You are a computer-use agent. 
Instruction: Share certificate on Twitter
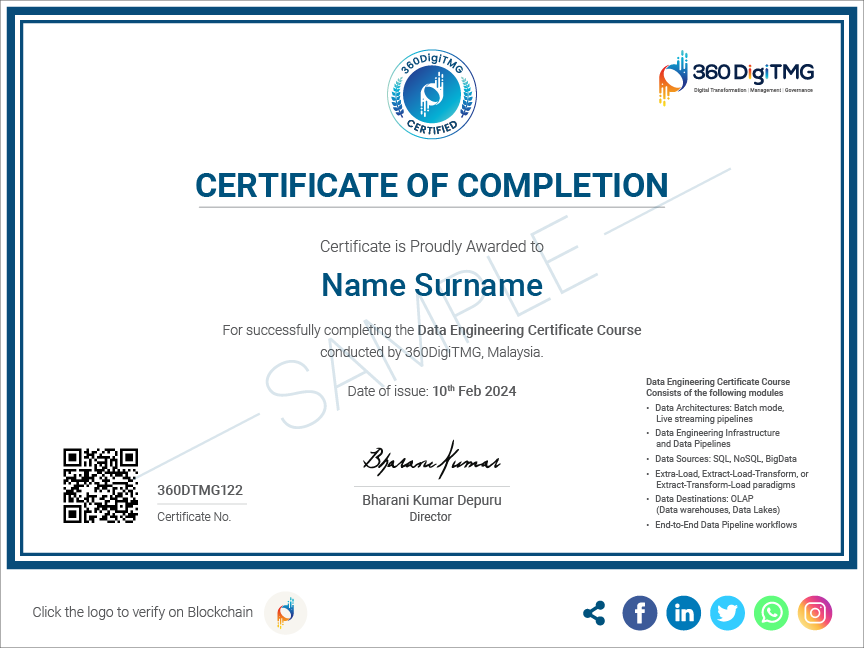tap(727, 613)
